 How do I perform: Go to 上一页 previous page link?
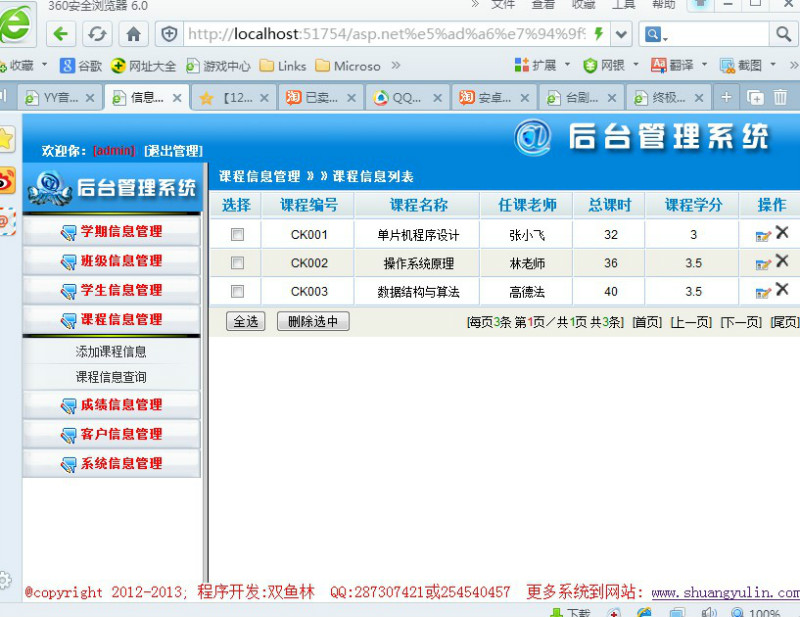[691, 322]
